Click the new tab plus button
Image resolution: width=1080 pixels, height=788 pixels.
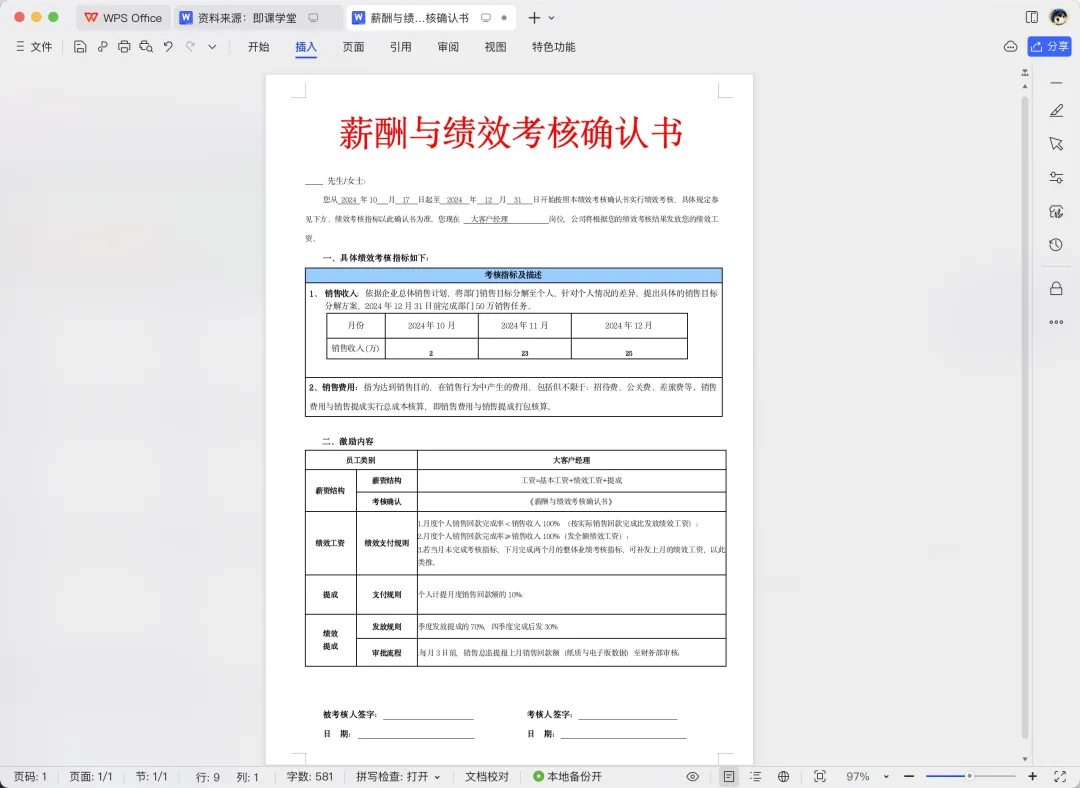(534, 18)
